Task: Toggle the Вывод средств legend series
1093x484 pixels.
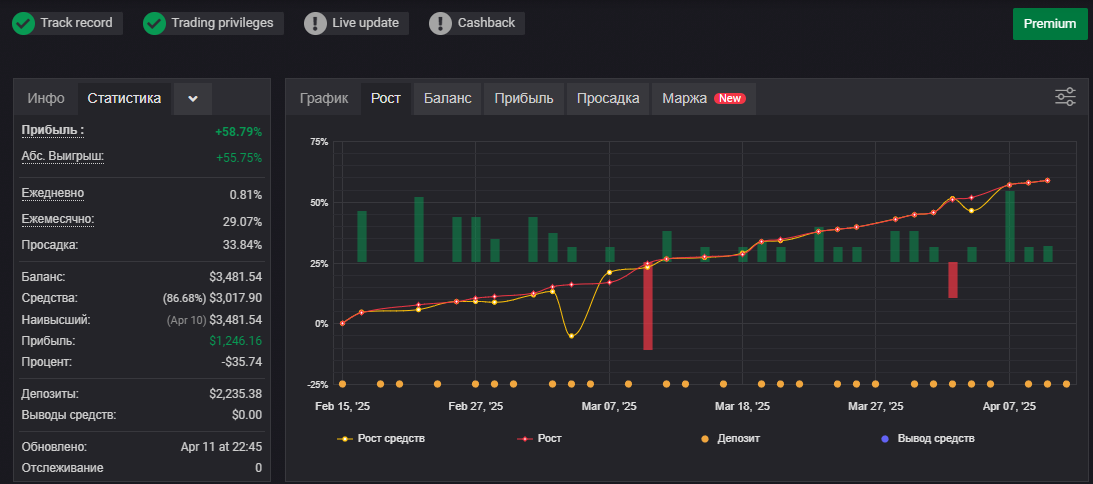Action: (927, 439)
